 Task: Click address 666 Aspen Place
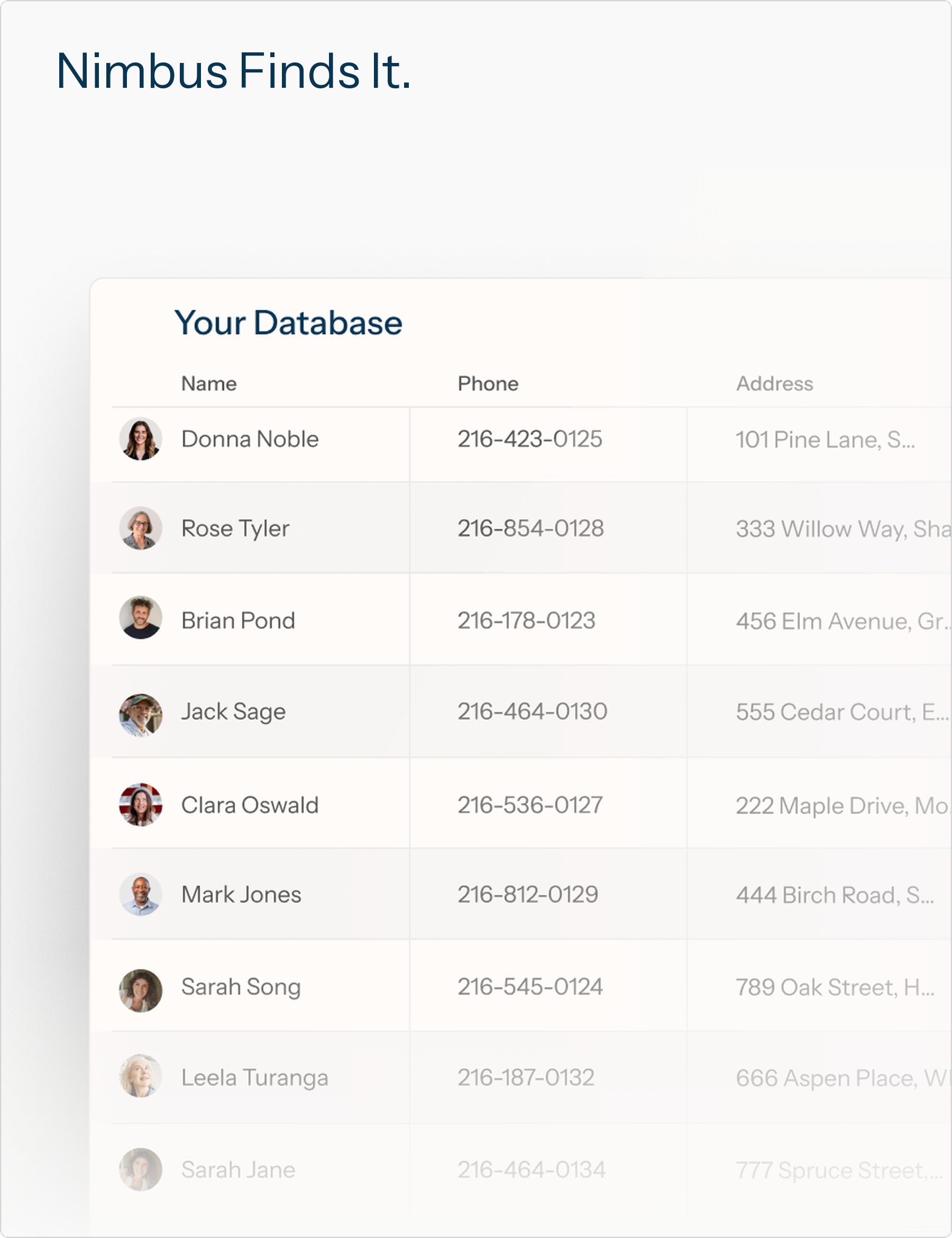pyautogui.click(x=843, y=1079)
